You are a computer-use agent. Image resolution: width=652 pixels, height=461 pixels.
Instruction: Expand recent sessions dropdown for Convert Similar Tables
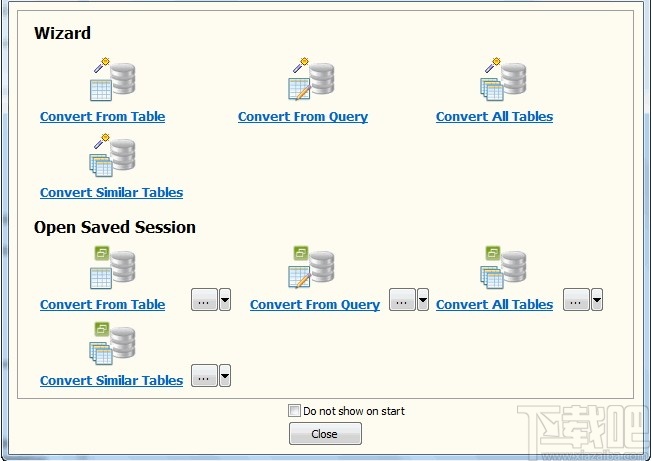point(225,376)
